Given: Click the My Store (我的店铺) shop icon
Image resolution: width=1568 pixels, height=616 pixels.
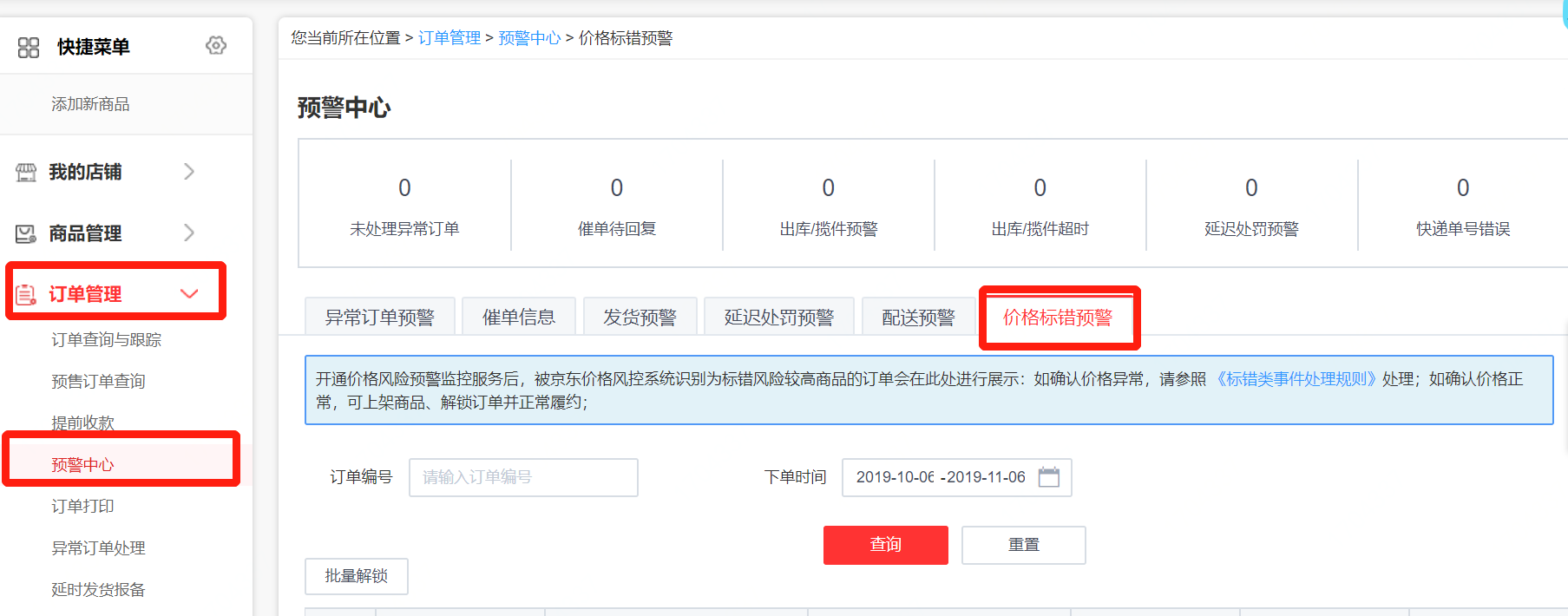Looking at the screenshot, I should [x=26, y=173].
